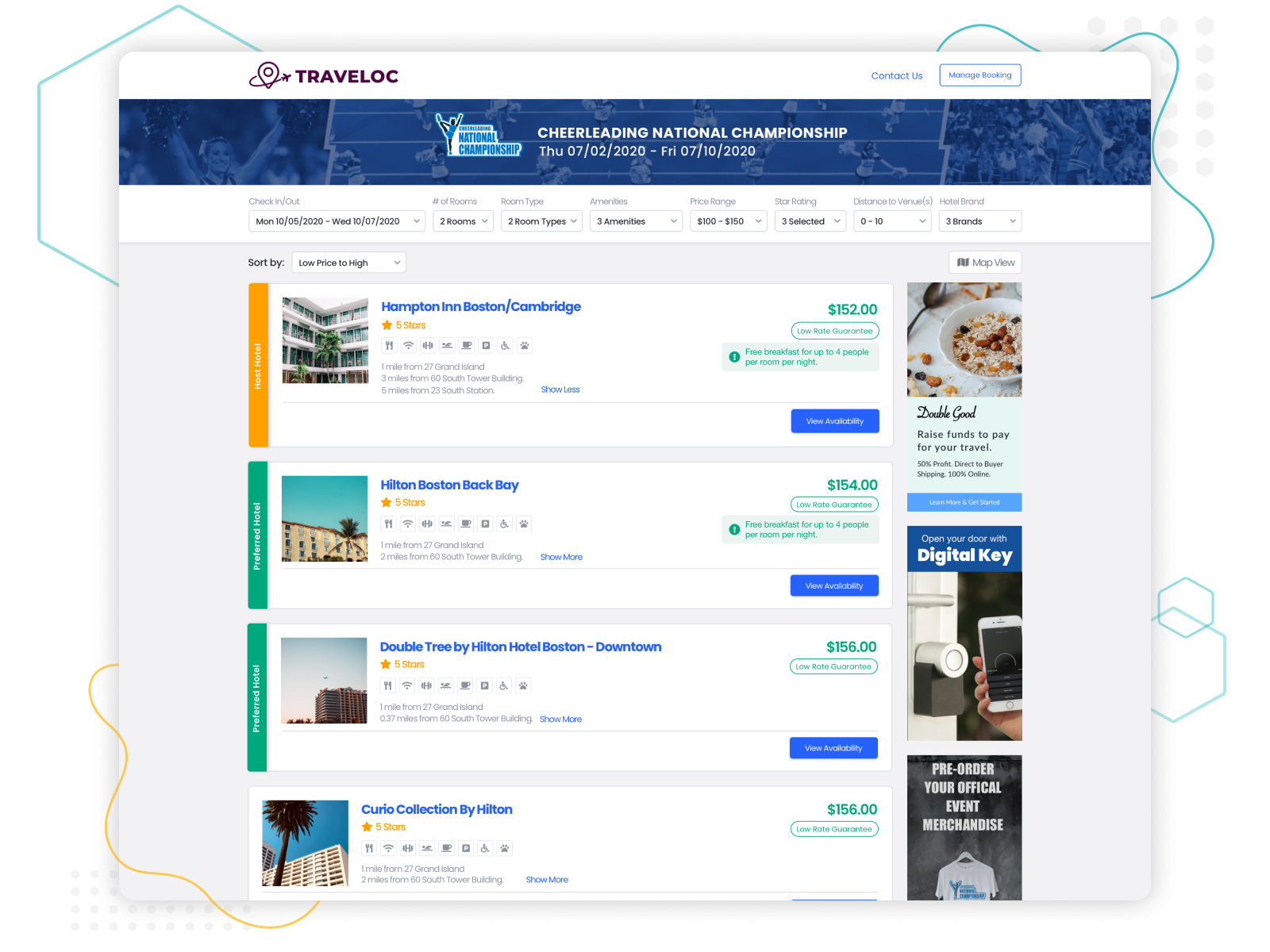Select the fitness center icon for Hilton Boston Back Bay

coord(428,524)
